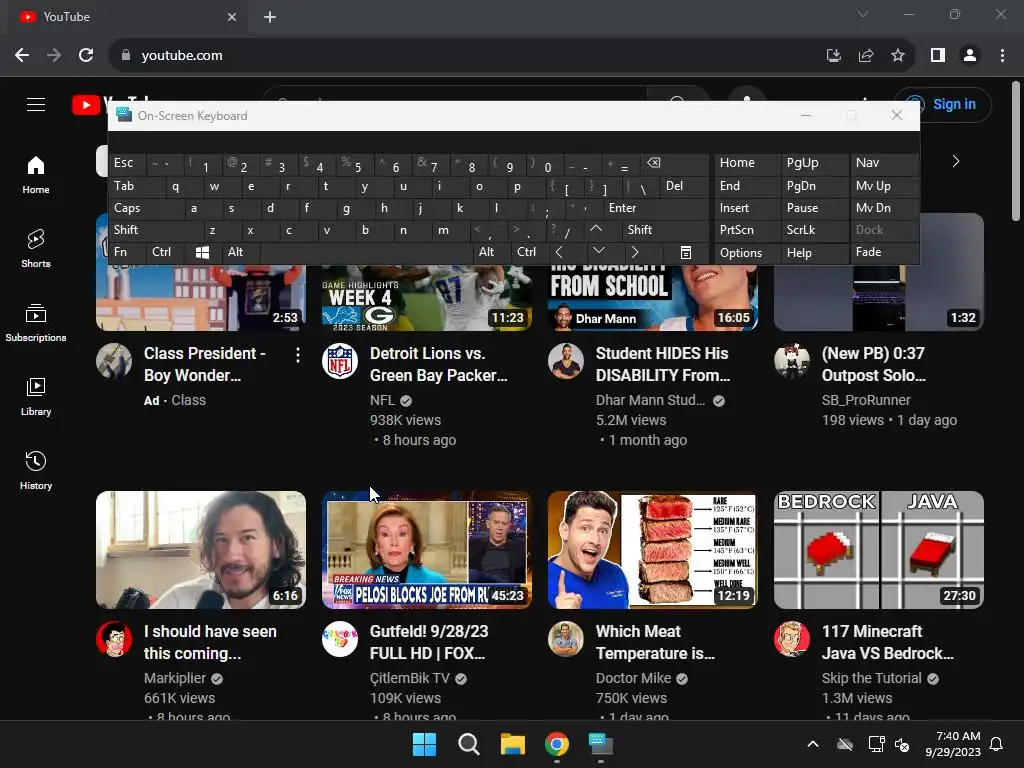Click the page vertical scrollbar
The width and height of the screenshot is (1024, 768).
[1016, 150]
